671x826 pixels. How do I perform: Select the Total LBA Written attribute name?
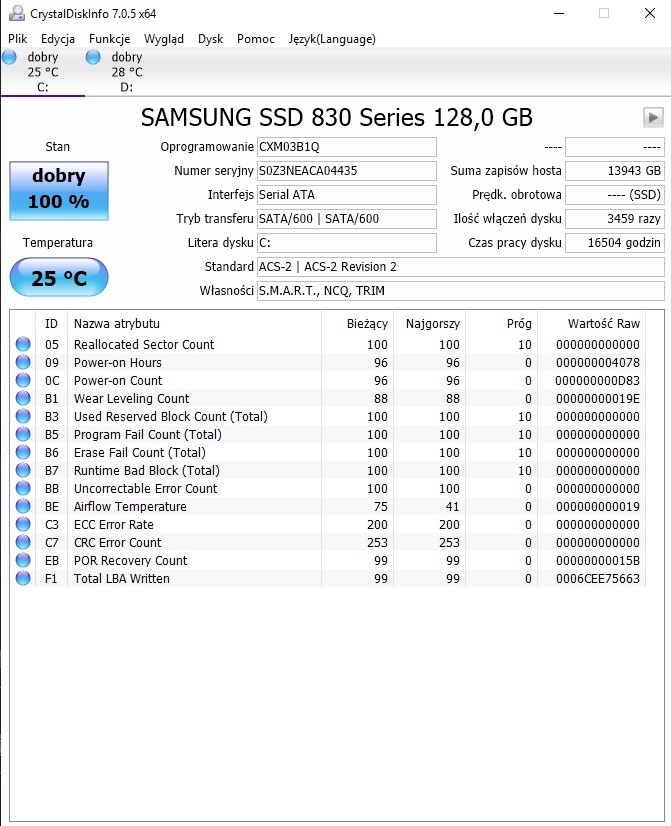[x=122, y=578]
